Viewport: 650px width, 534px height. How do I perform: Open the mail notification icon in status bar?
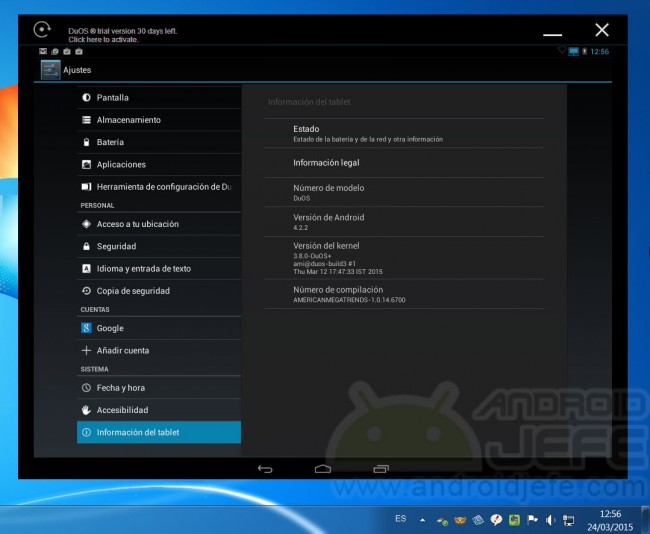point(43,51)
